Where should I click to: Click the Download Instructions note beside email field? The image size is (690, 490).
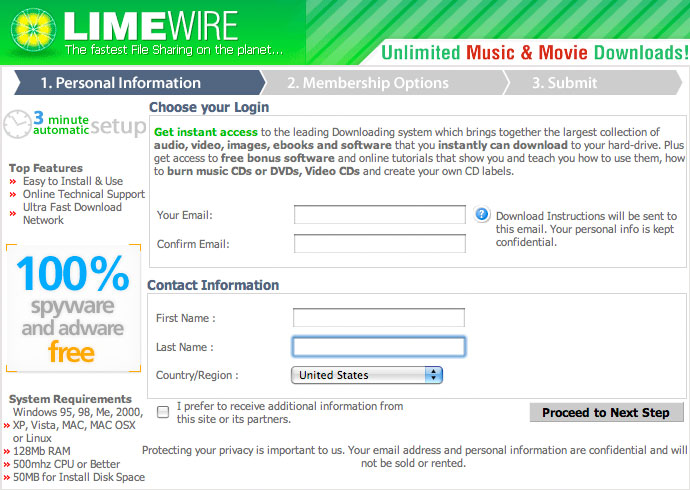tap(586, 229)
